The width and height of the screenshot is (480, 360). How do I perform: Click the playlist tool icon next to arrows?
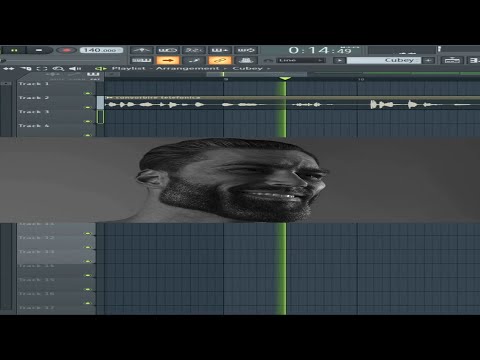[x=25, y=69]
